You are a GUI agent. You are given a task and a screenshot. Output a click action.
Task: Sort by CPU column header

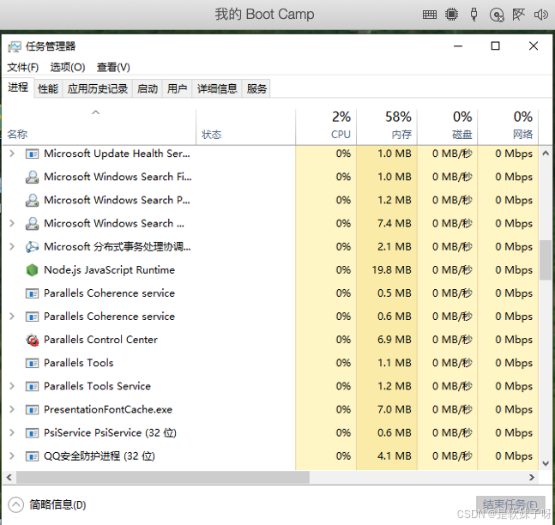326,127
